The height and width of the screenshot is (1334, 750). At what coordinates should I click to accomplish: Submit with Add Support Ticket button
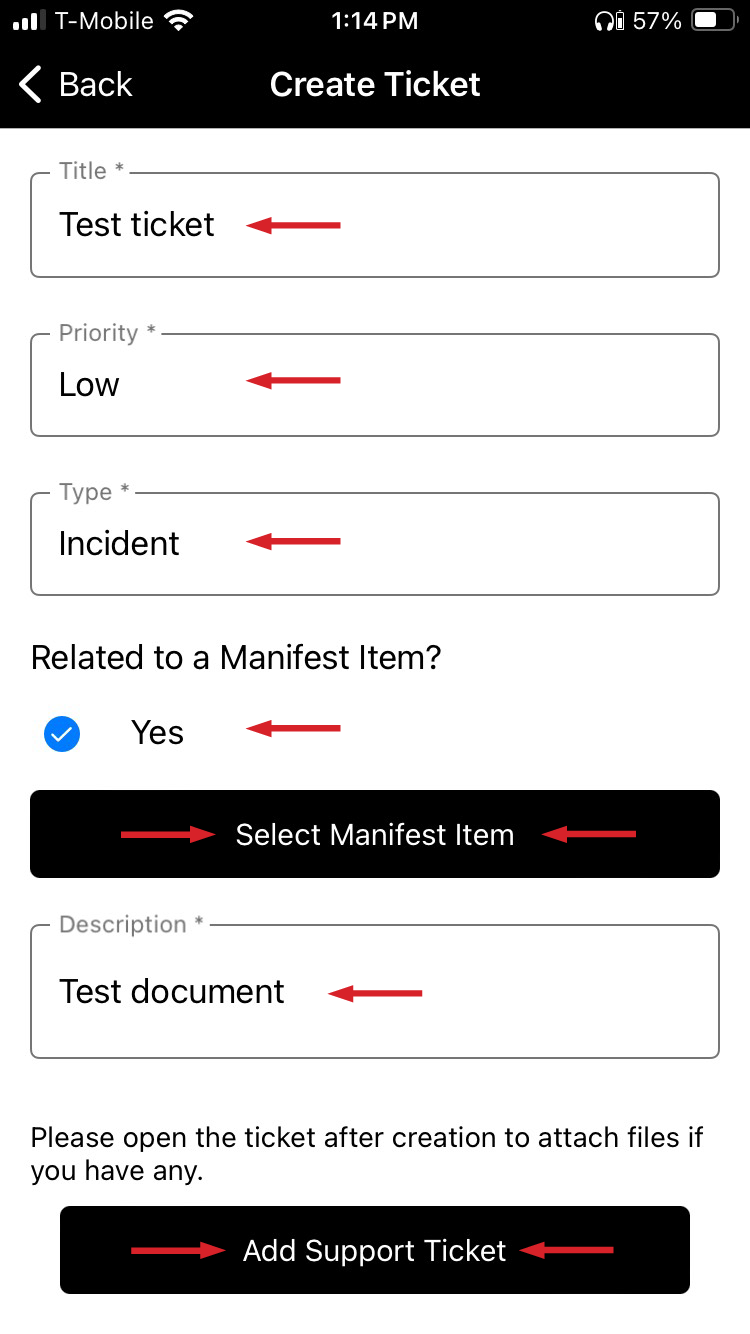click(x=375, y=1251)
